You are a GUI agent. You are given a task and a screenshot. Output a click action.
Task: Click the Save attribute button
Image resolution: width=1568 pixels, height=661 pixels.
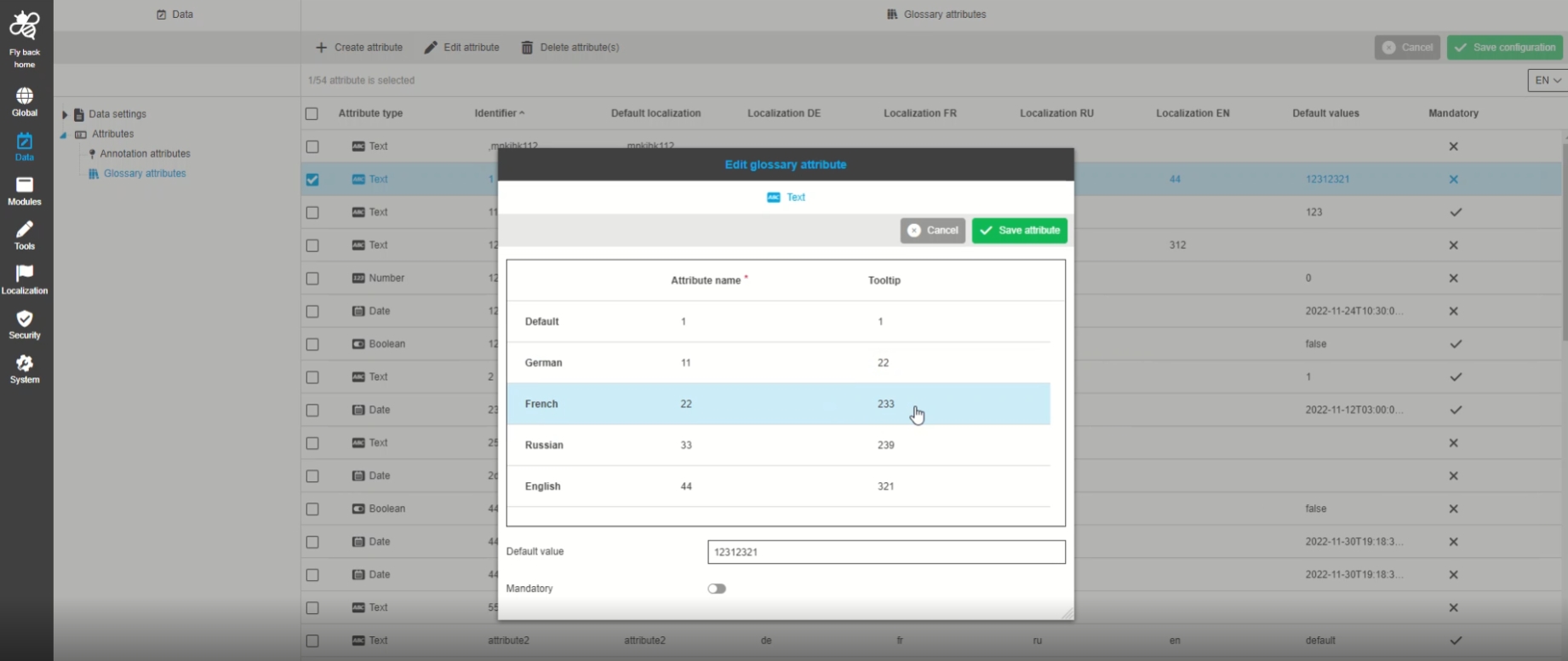pos(1020,231)
